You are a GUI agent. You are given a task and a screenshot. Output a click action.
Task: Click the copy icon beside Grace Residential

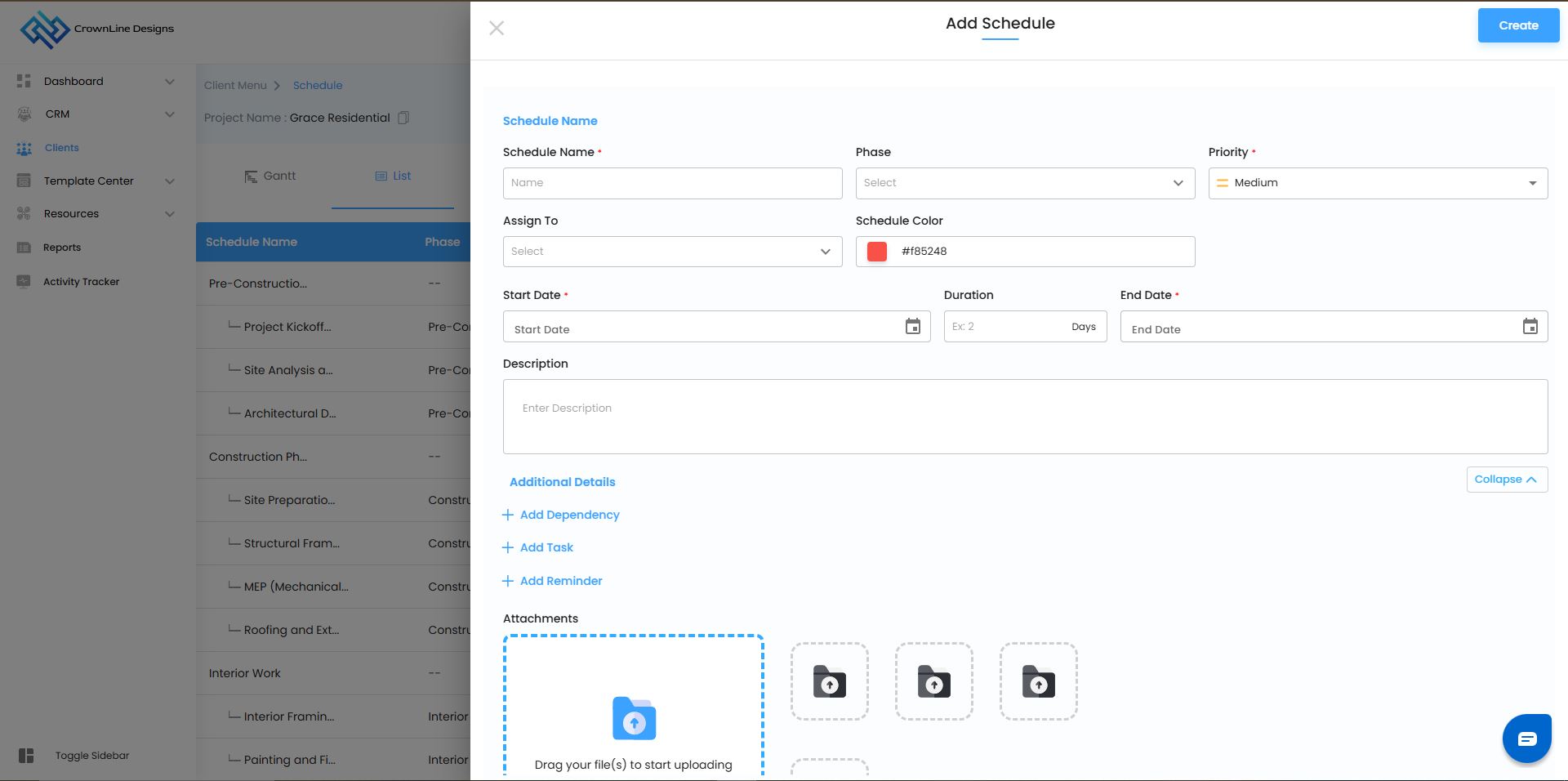[x=403, y=118]
